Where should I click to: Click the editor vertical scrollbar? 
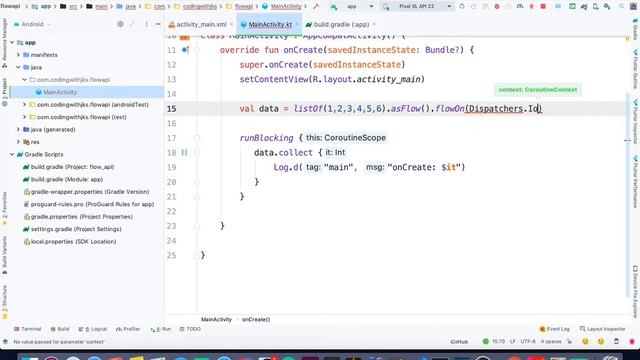coord(627,196)
